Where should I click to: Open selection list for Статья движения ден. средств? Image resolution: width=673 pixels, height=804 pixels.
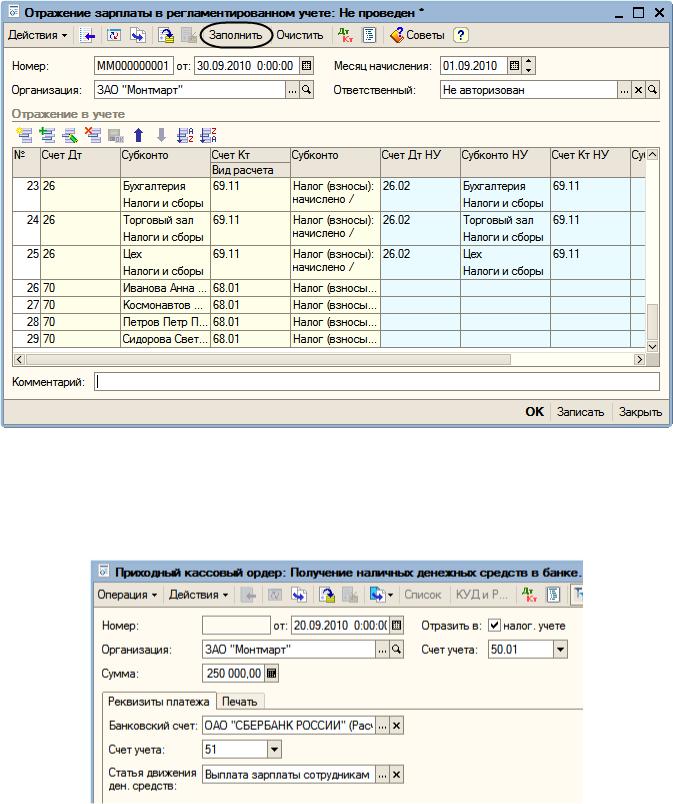pyautogui.click(x=382, y=775)
